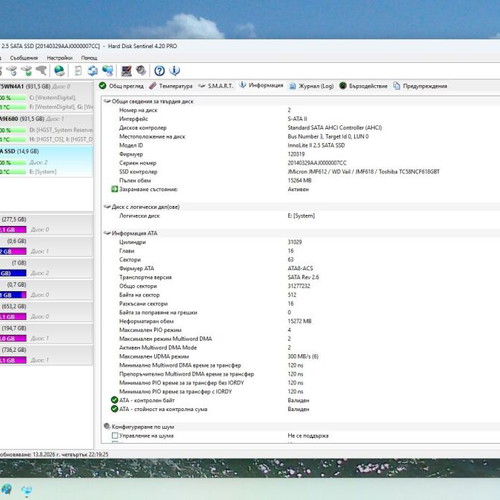500x500 pixels.
Task: Click the disk with green check icon
Action: click(27, 71)
